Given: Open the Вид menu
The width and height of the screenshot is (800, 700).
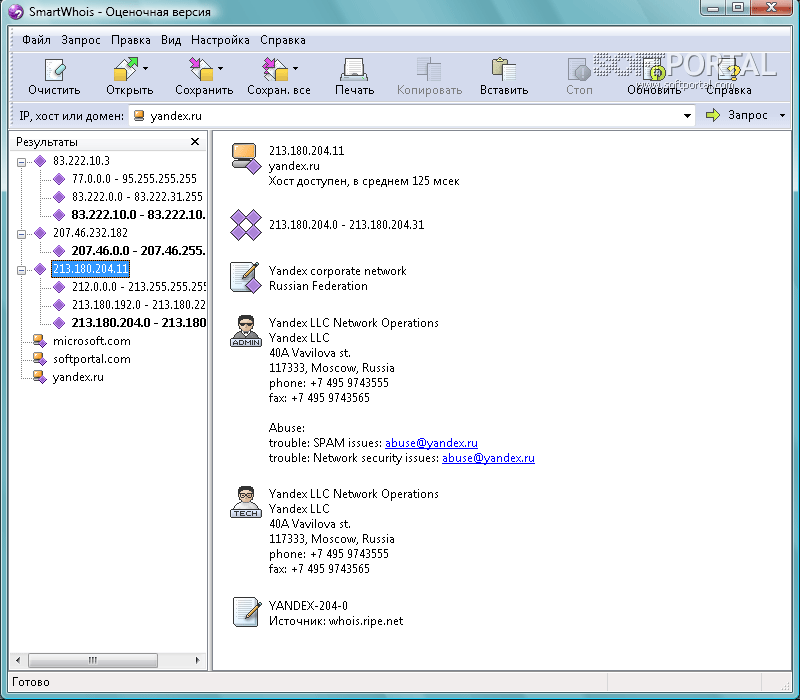Looking at the screenshot, I should (x=171, y=40).
